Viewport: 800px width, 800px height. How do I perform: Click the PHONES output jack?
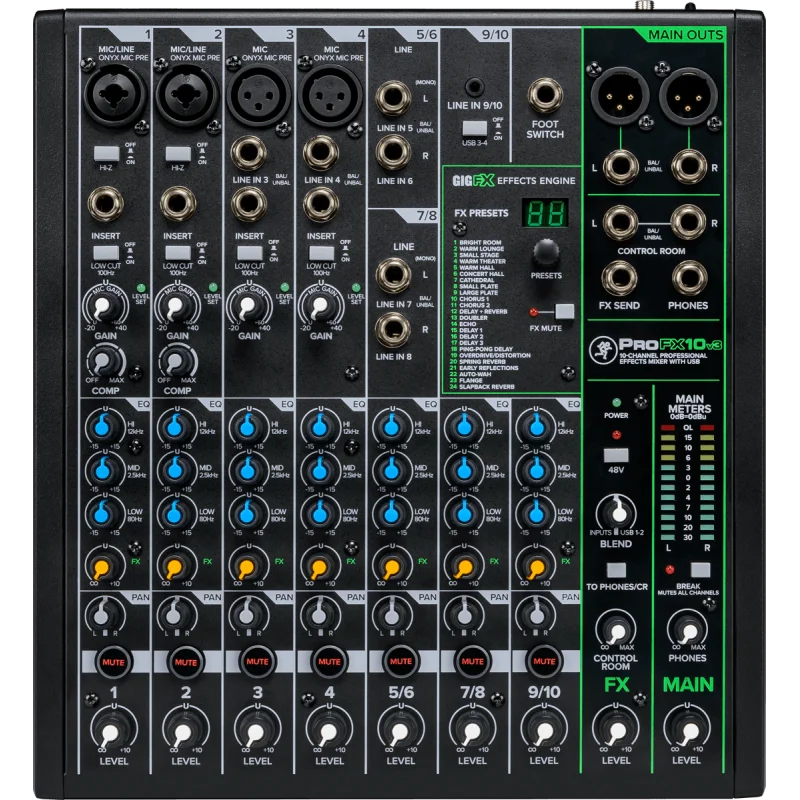point(689,278)
